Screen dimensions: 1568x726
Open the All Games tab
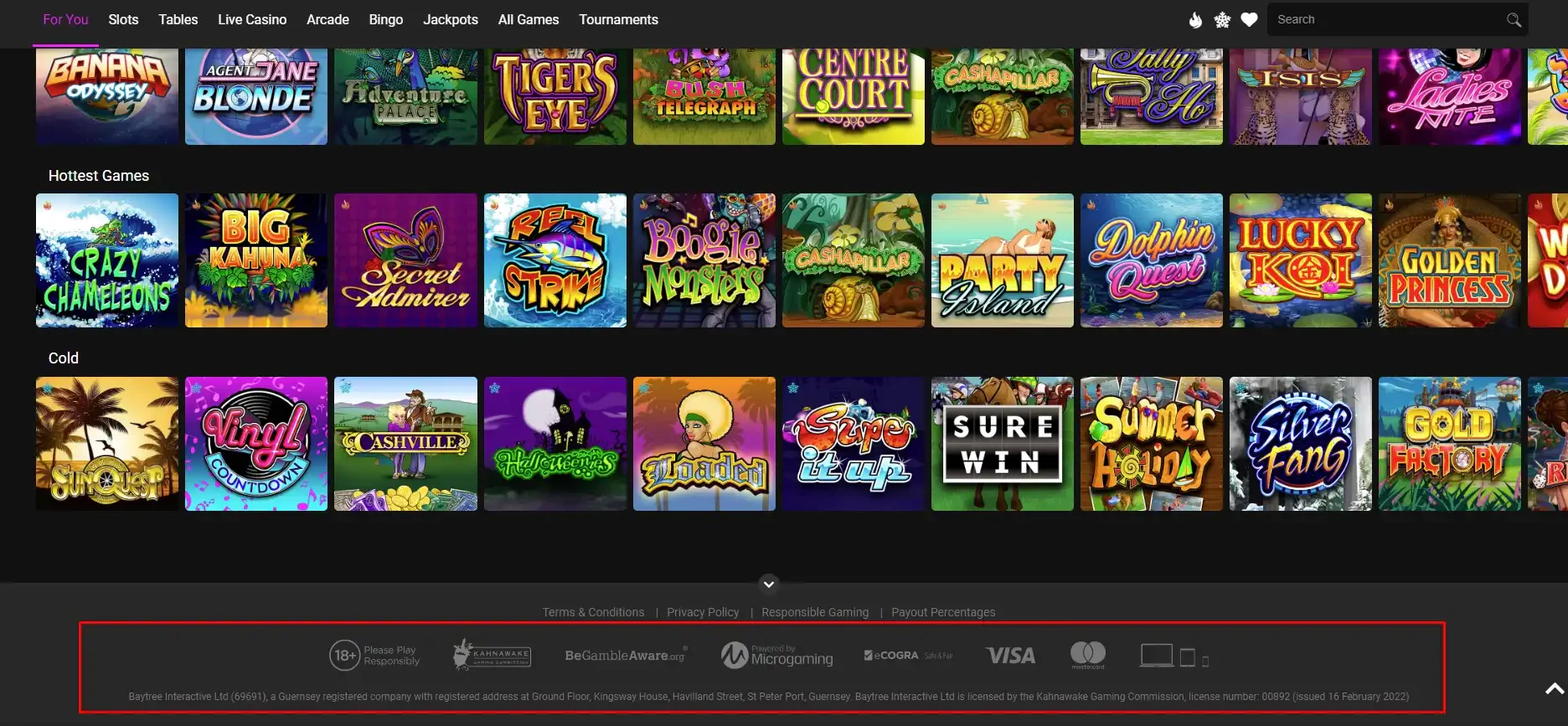(529, 19)
